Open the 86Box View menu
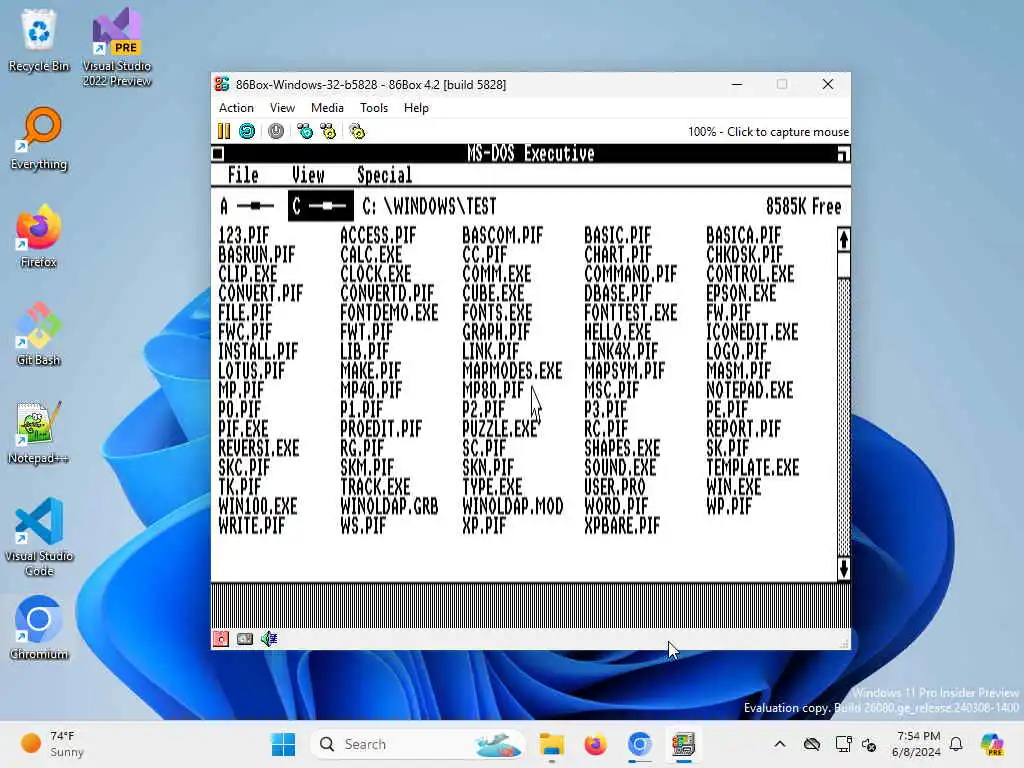The image size is (1024, 768). [282, 108]
